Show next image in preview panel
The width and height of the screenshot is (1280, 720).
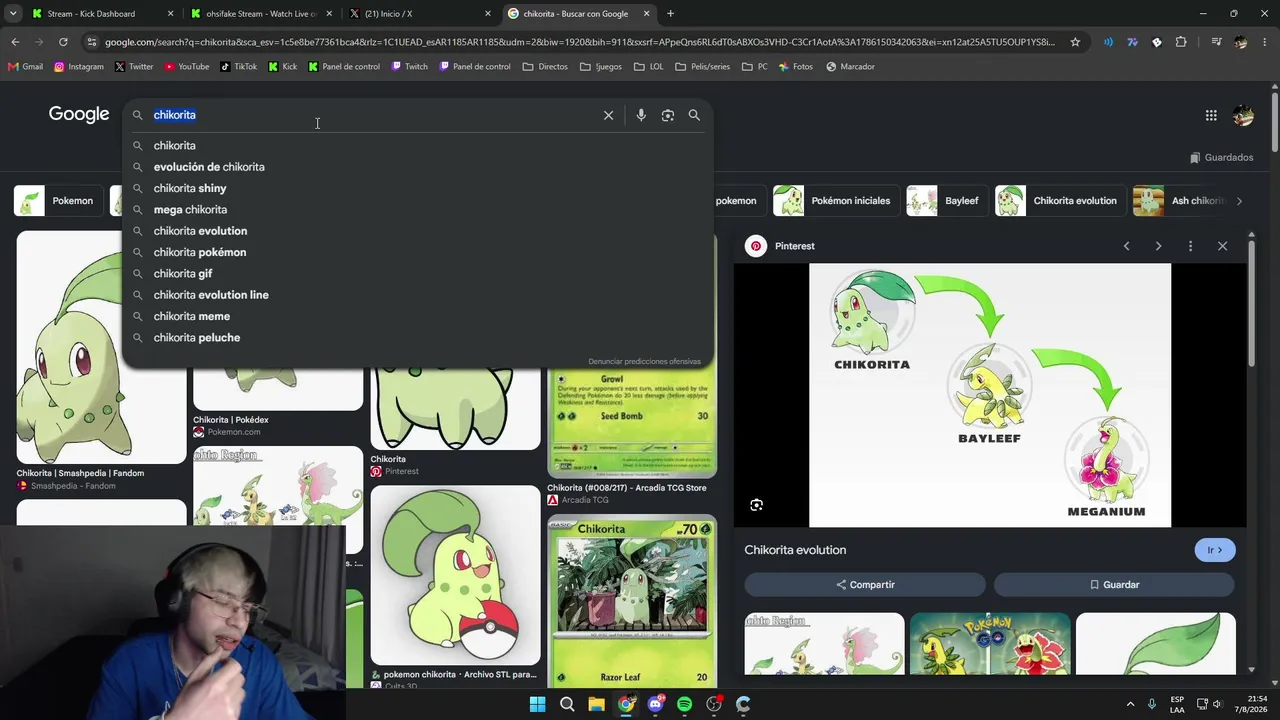click(x=1158, y=246)
